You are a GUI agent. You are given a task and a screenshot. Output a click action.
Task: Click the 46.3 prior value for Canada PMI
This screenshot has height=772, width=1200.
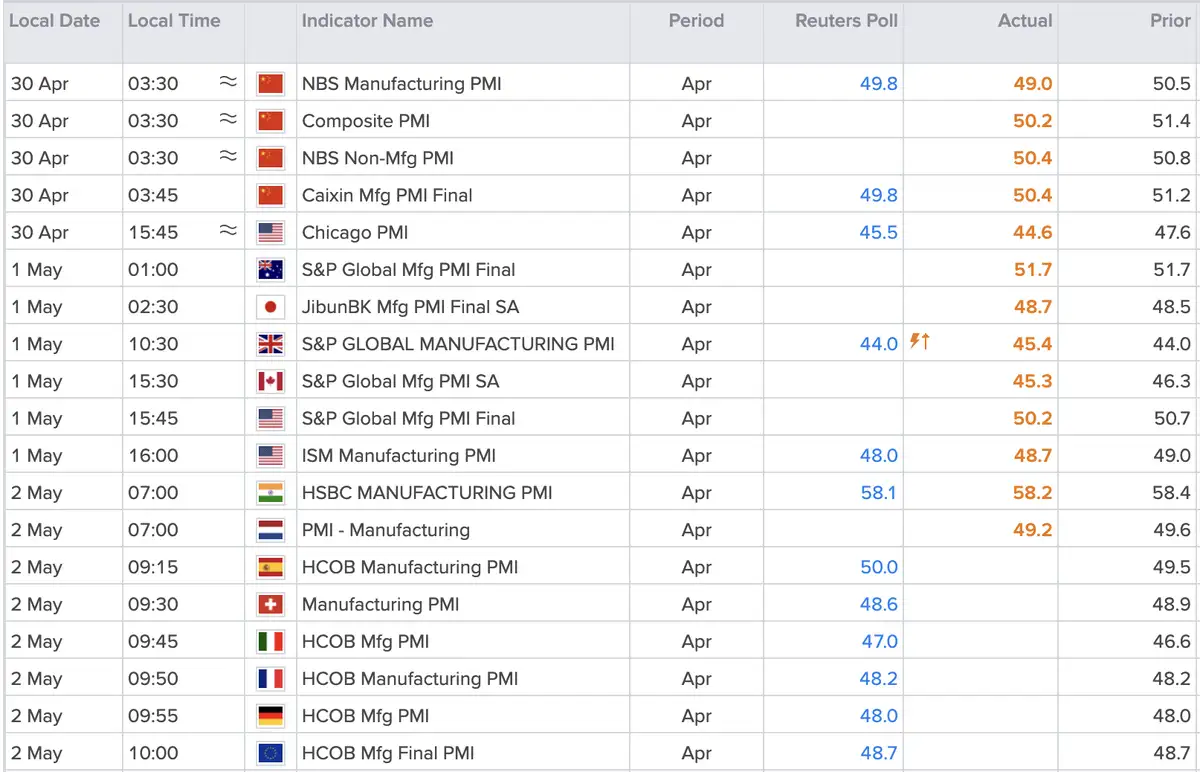pos(1172,381)
